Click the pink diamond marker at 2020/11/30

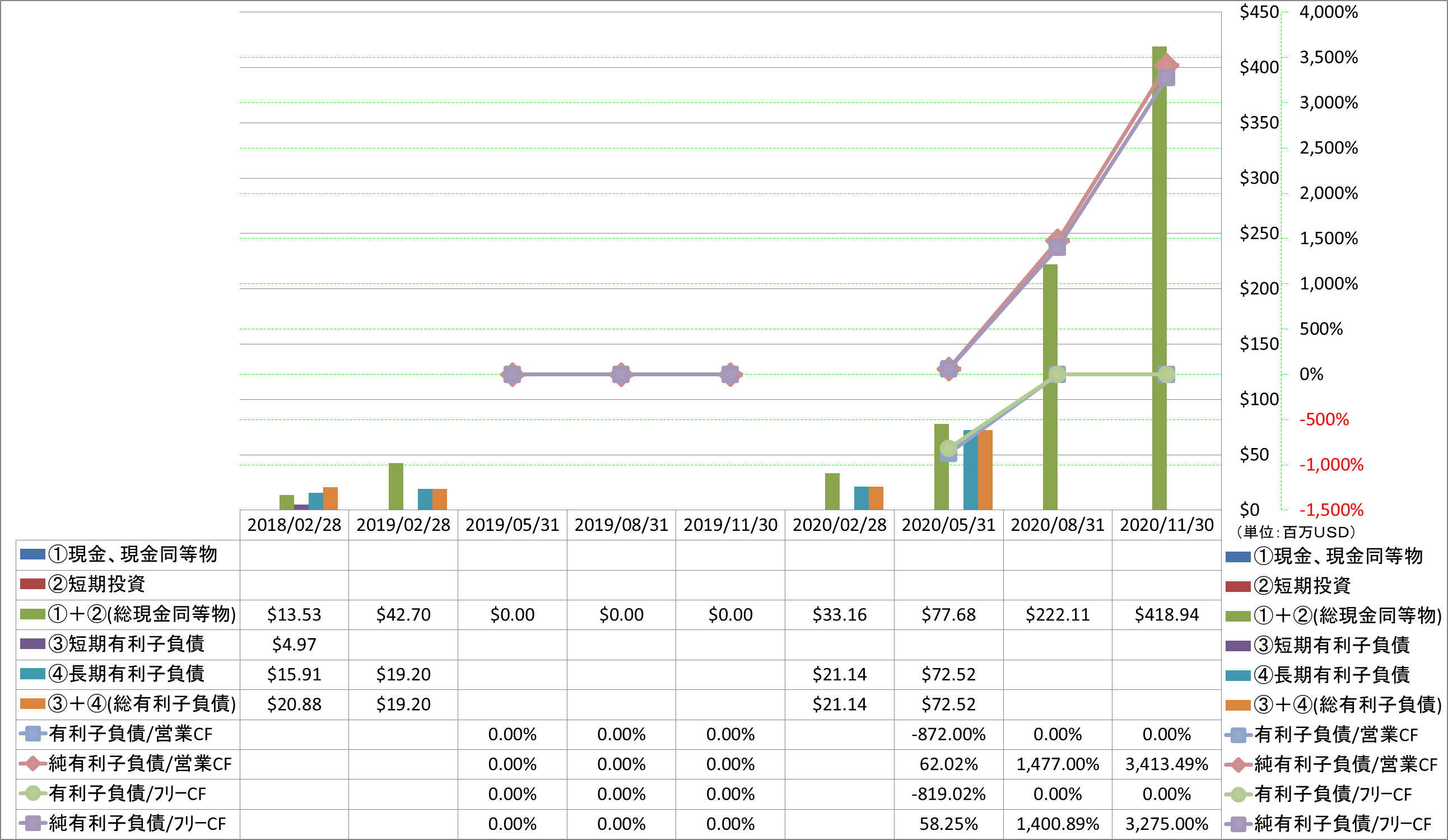click(x=1166, y=65)
